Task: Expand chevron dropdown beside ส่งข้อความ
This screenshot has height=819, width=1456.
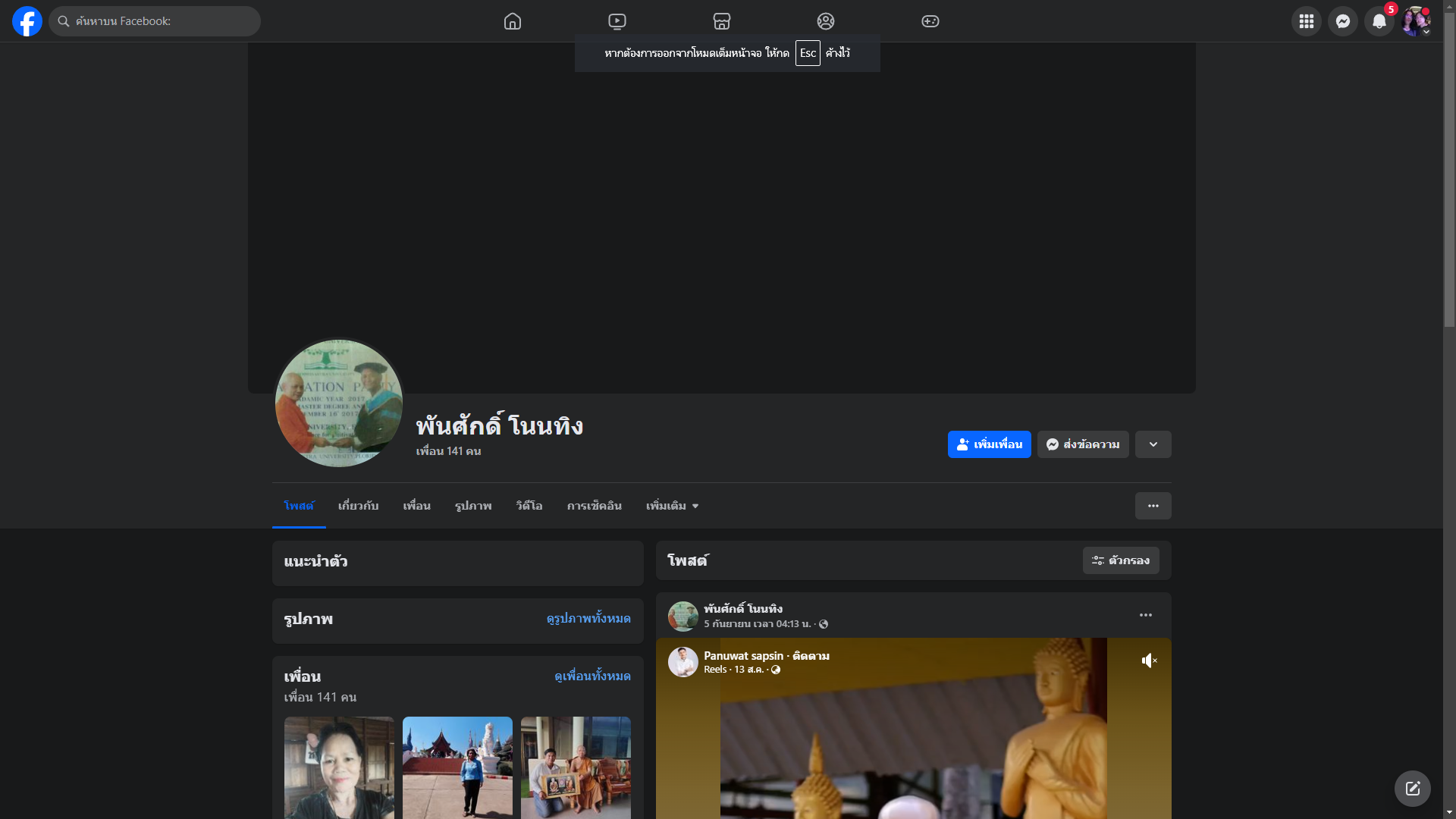Action: pos(1153,444)
